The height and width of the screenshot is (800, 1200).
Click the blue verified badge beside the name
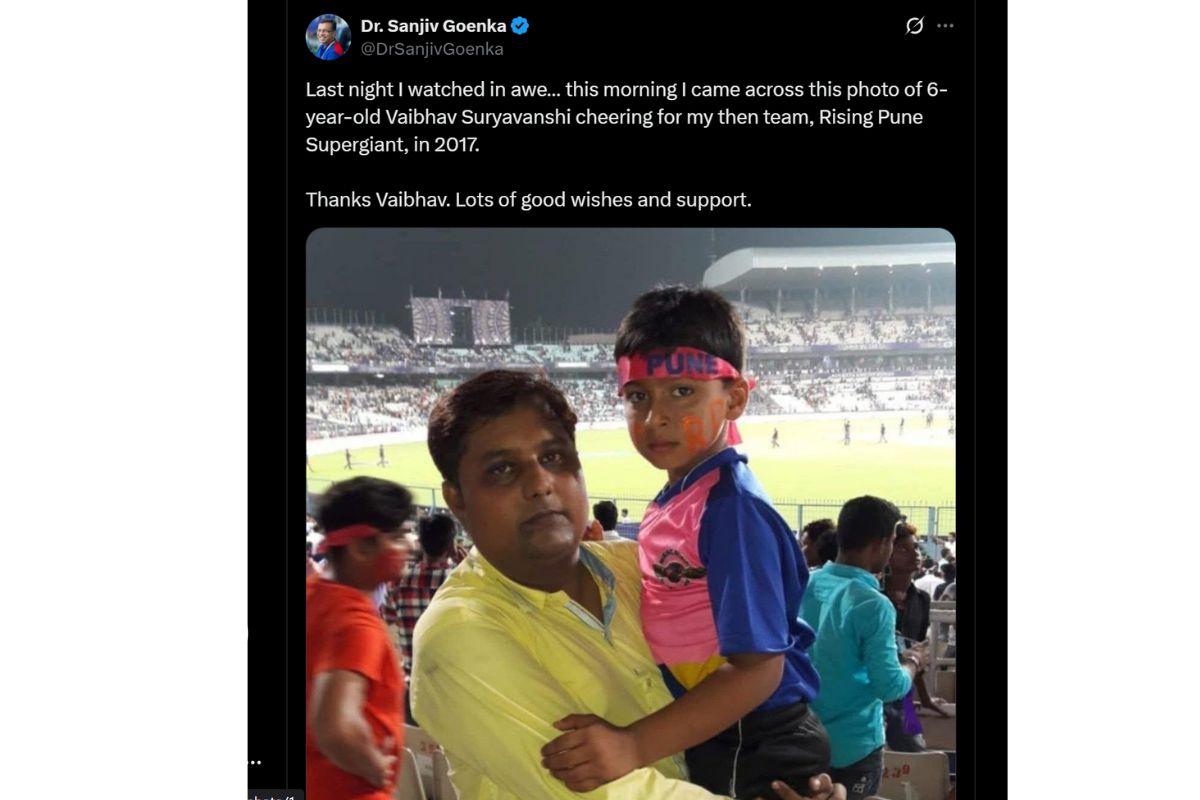point(520,26)
